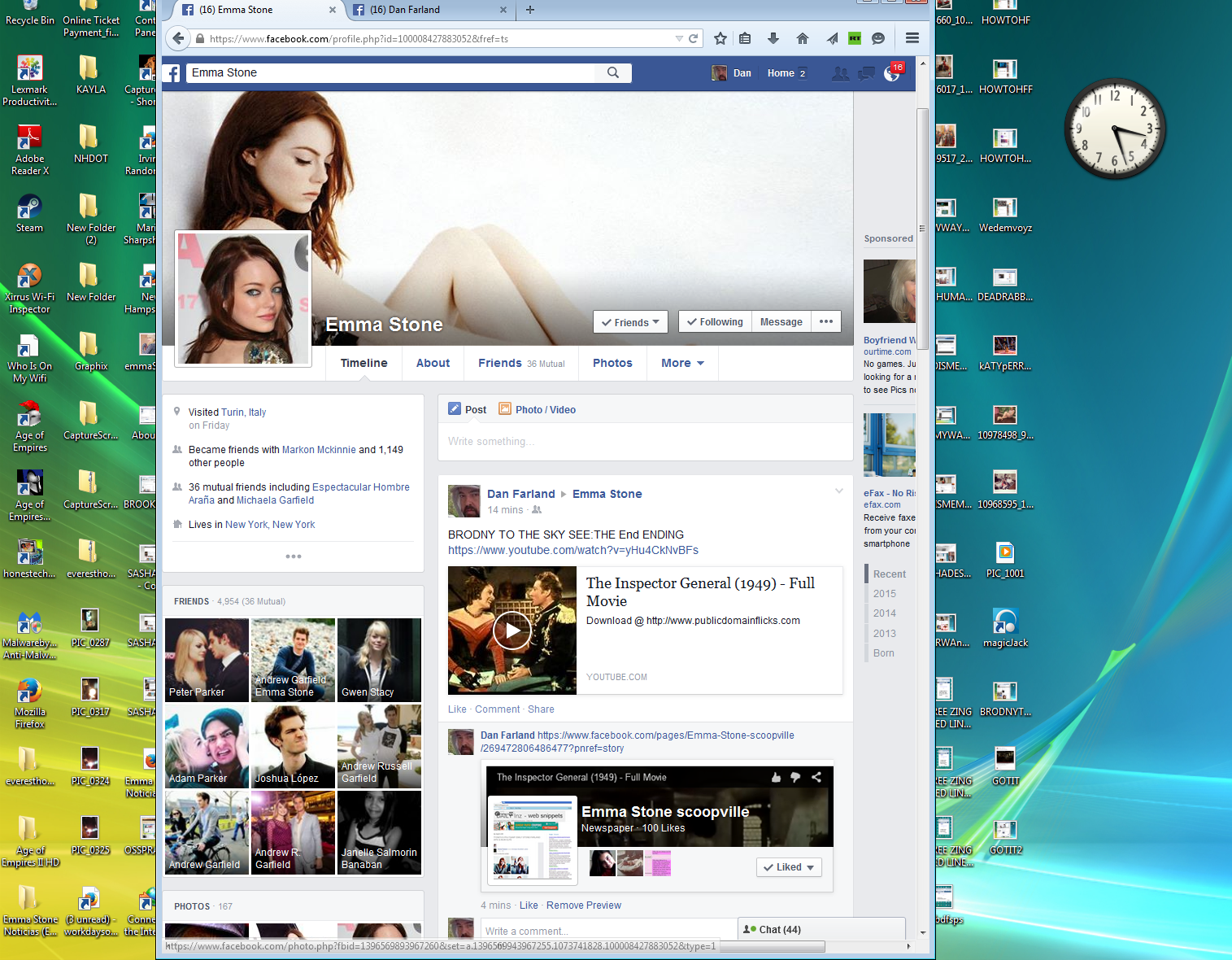1232x960 pixels.
Task: Jump to Born on timeline navigator
Action: click(x=884, y=653)
